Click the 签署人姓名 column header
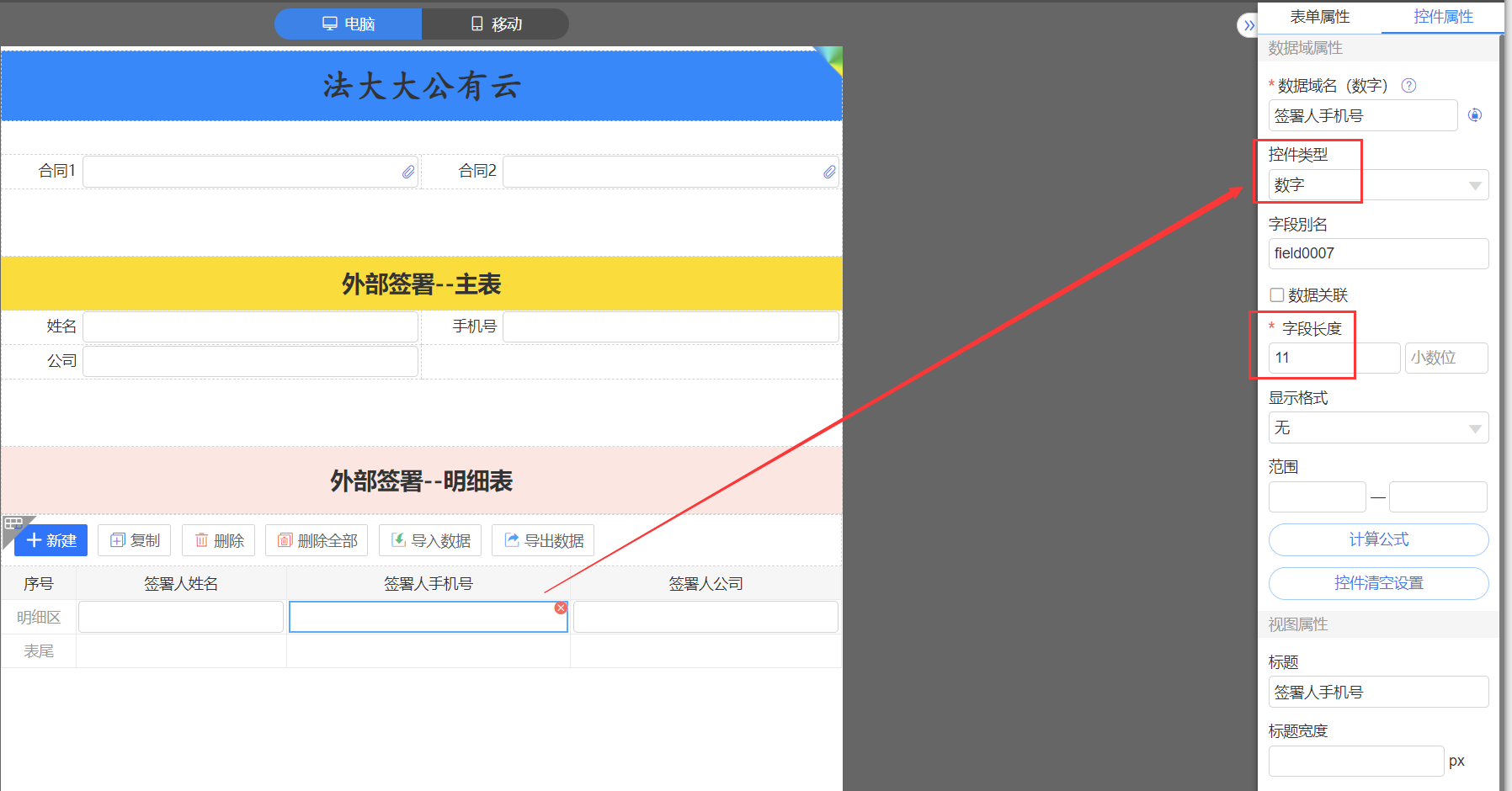The width and height of the screenshot is (1512, 791). click(181, 583)
